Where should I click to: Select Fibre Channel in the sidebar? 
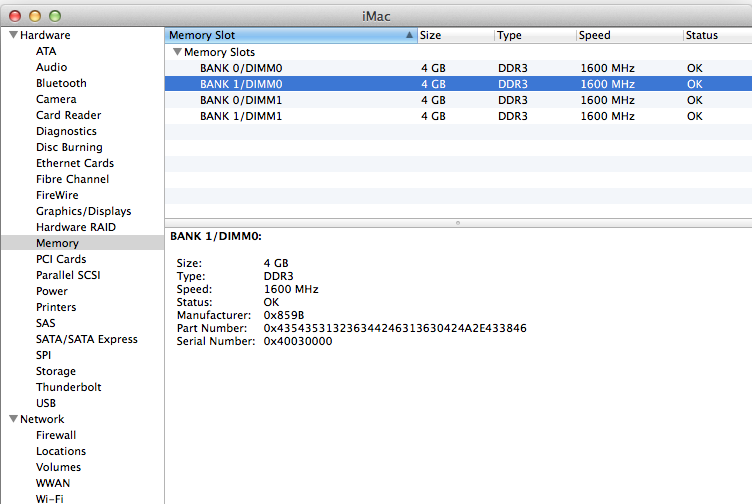72,179
